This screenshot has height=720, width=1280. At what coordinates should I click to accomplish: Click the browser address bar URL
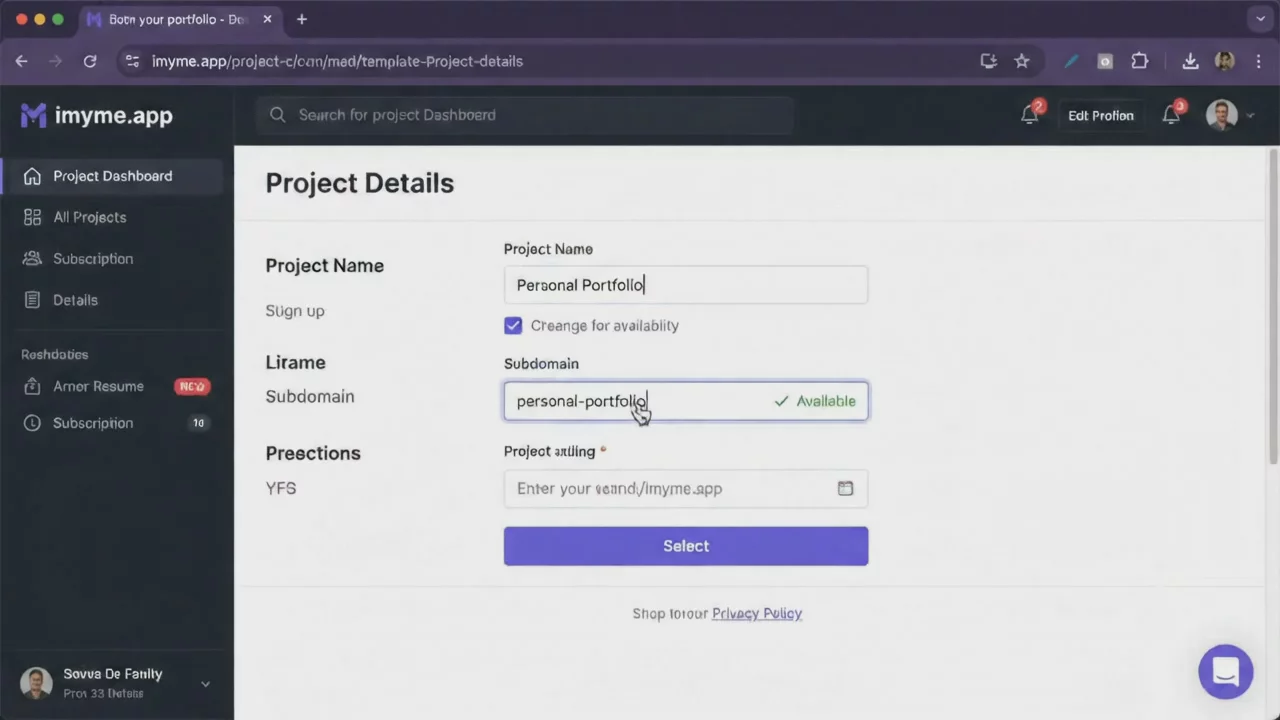[337, 61]
